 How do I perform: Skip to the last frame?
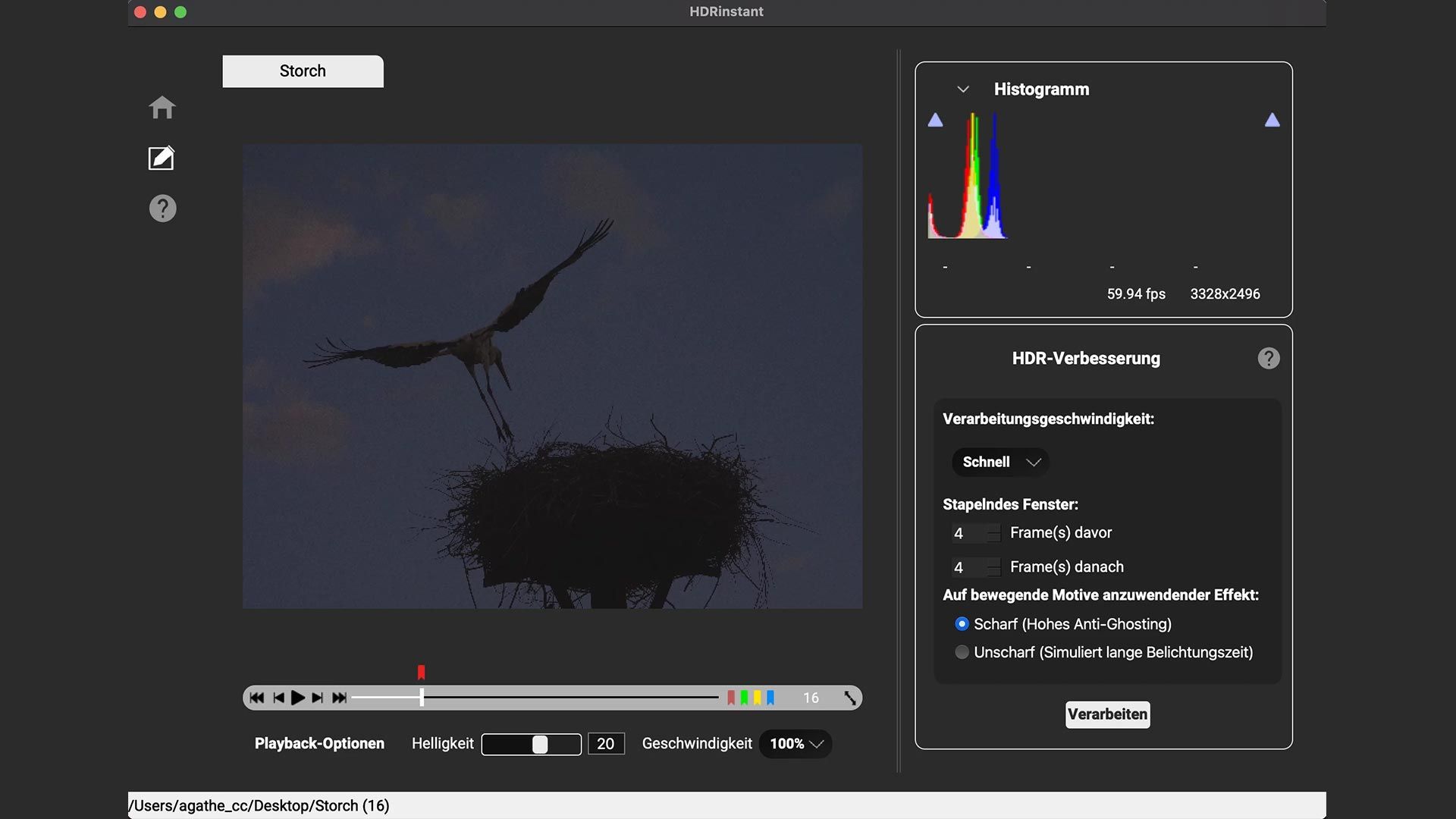click(x=339, y=698)
